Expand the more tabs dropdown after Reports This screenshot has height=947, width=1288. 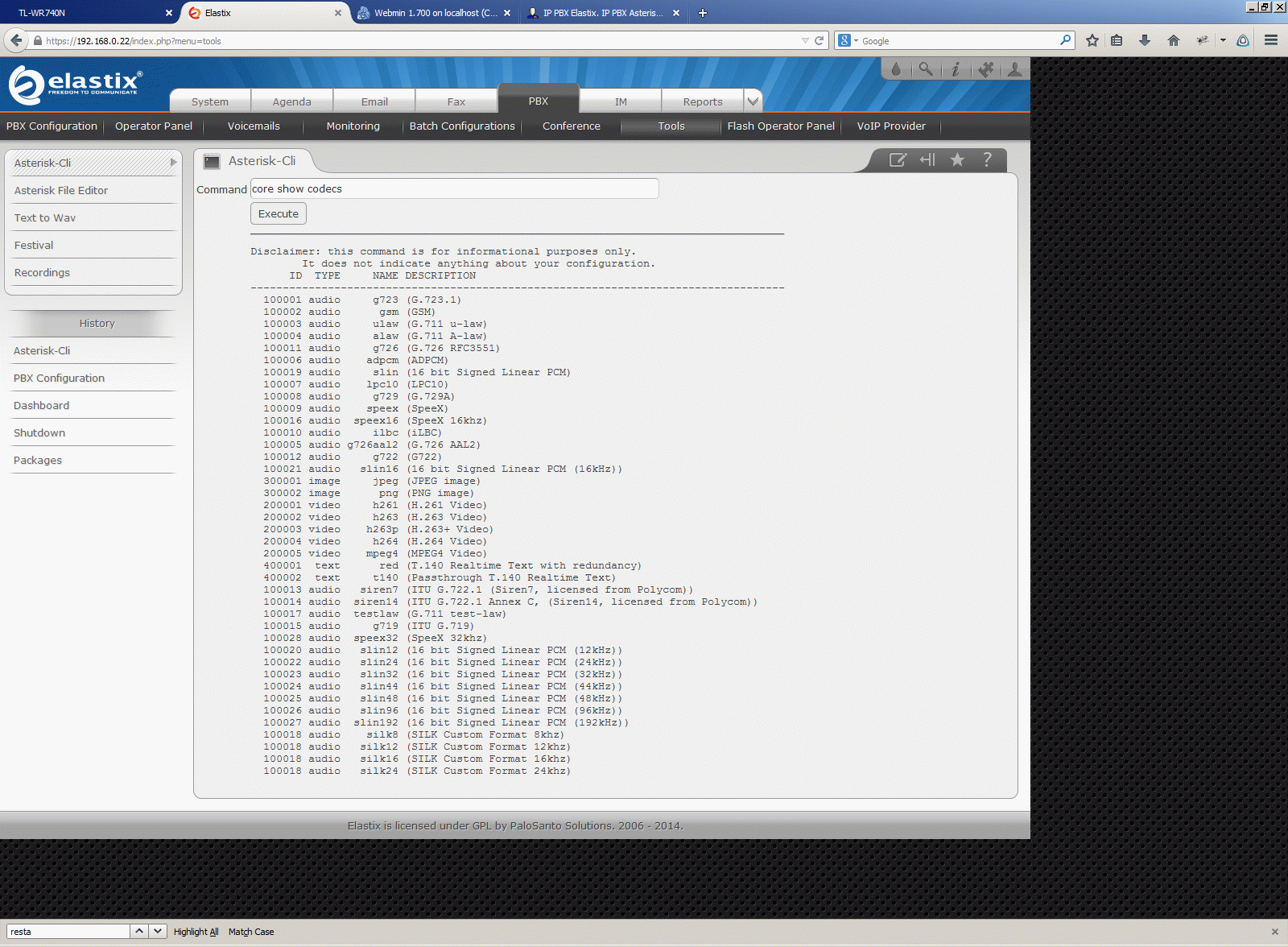click(753, 101)
